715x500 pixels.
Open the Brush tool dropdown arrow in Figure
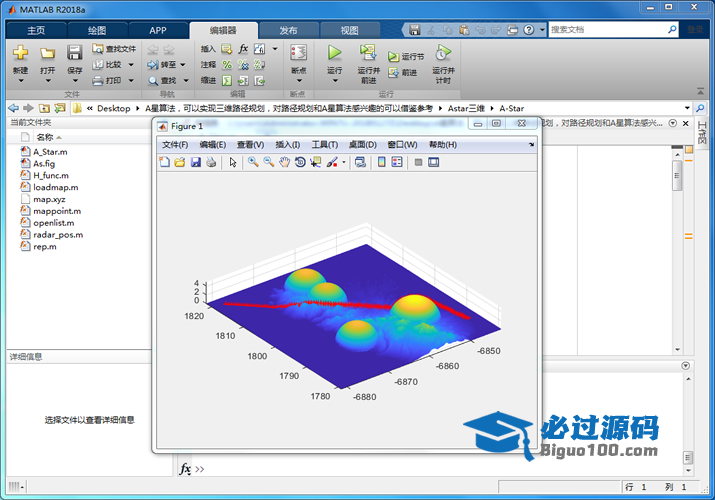click(344, 162)
